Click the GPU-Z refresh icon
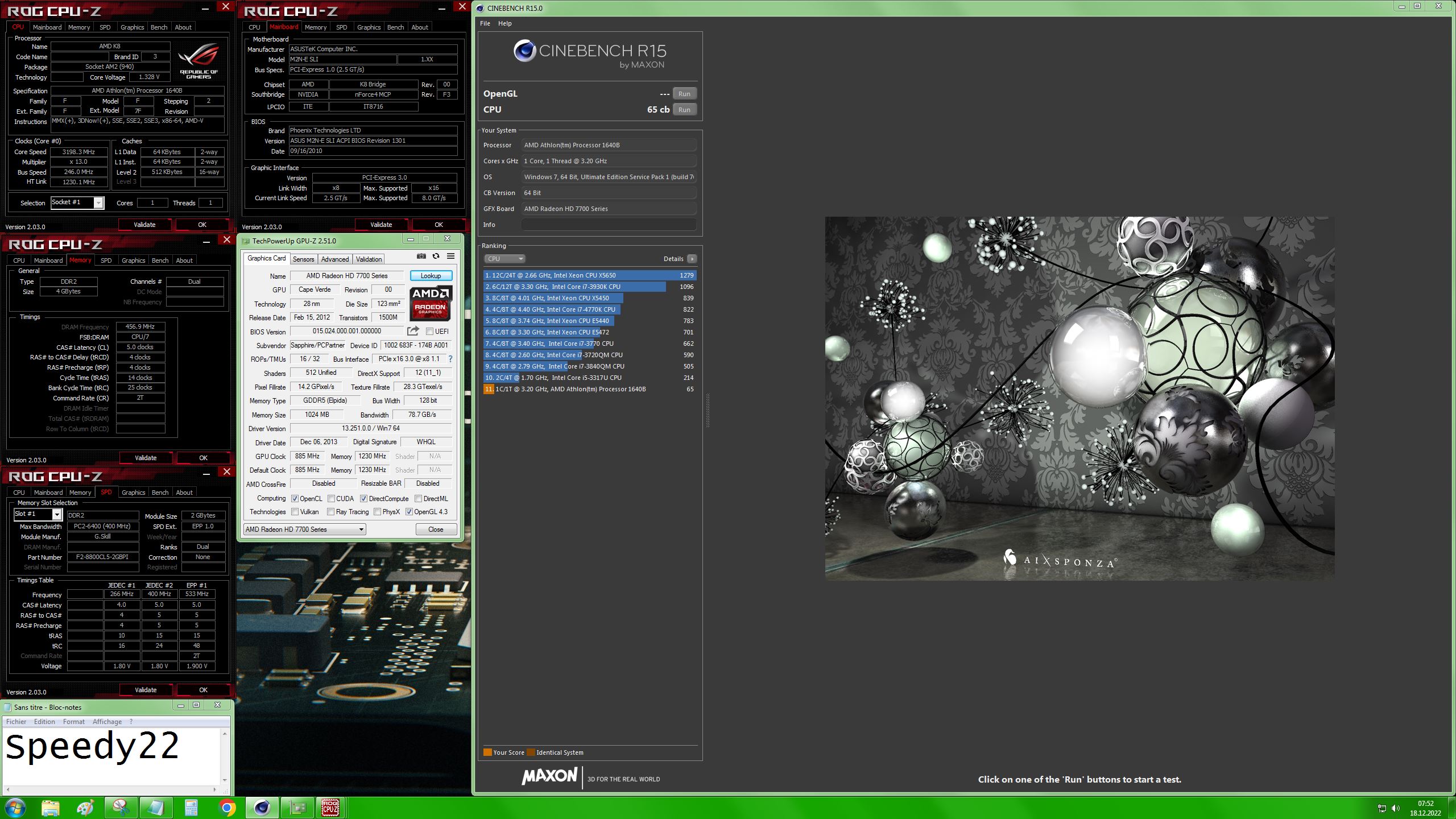The height and width of the screenshot is (819, 1456). (x=436, y=257)
